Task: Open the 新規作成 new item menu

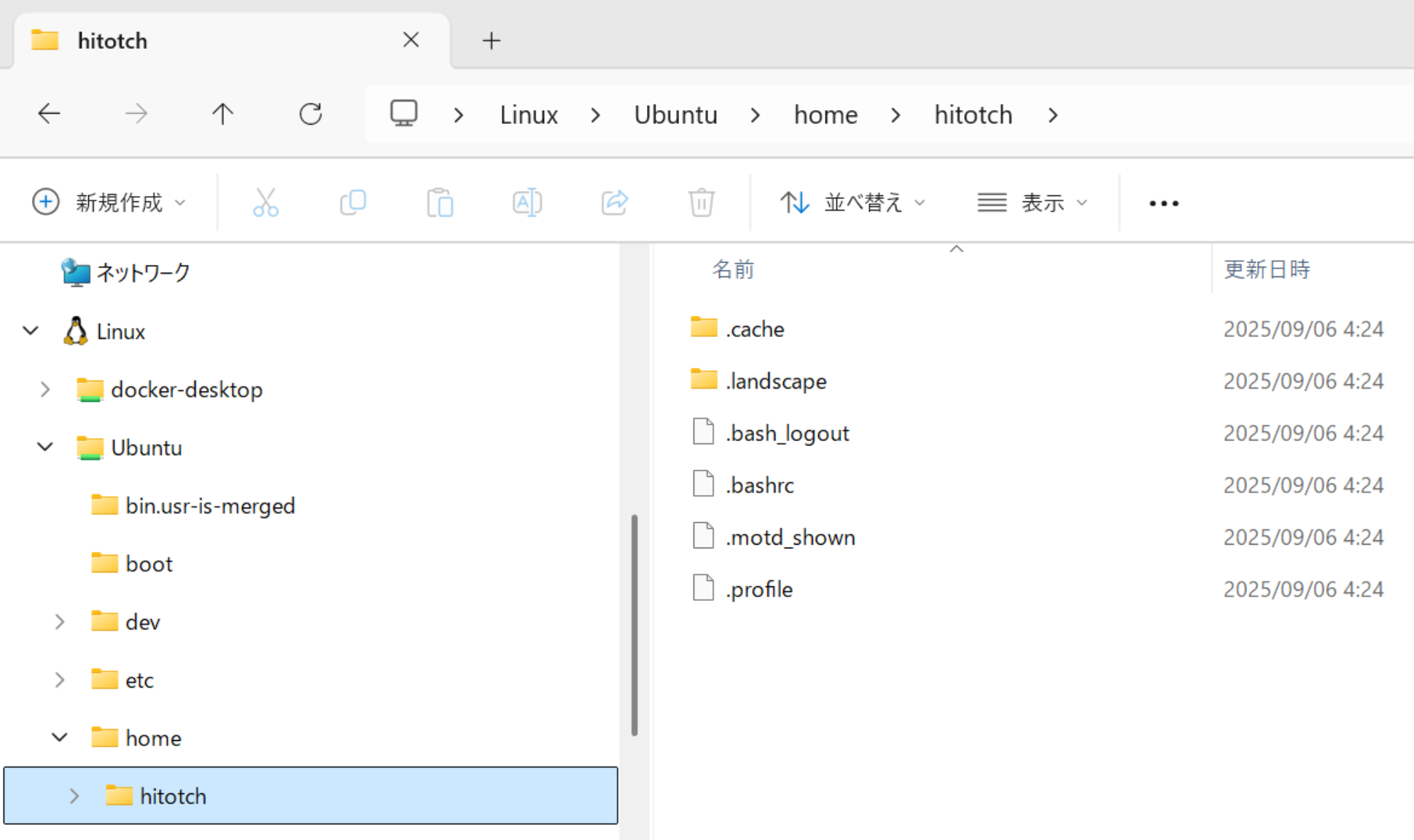Action: click(x=109, y=202)
